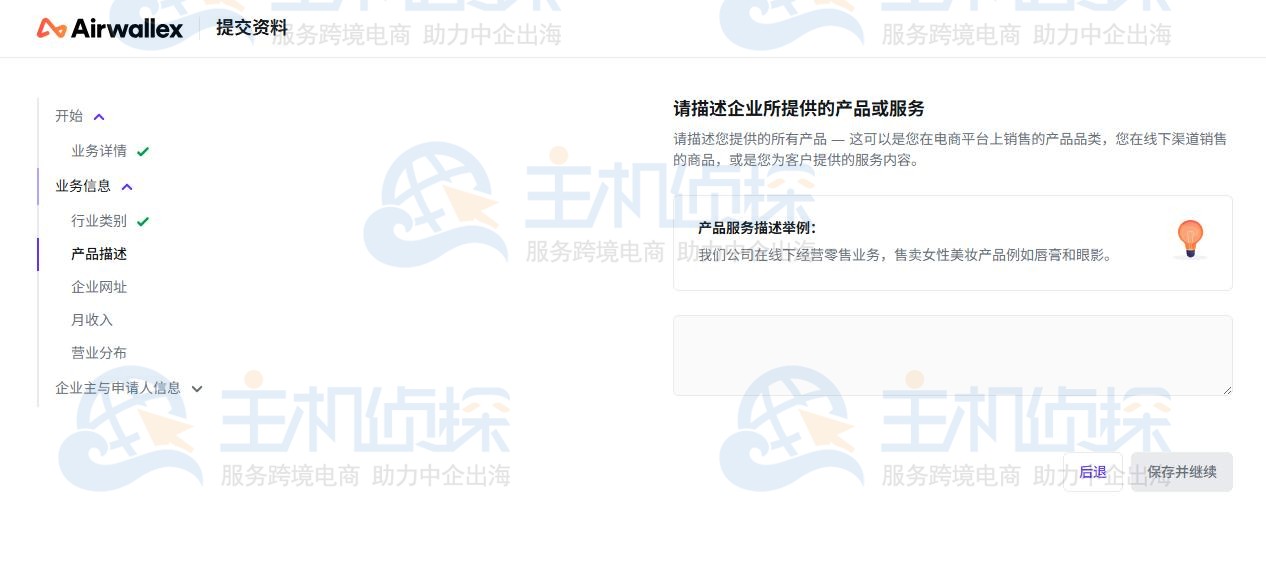Click the 请描述企业所提供的产品或服务 heading
The width and height of the screenshot is (1266, 572).
click(798, 108)
